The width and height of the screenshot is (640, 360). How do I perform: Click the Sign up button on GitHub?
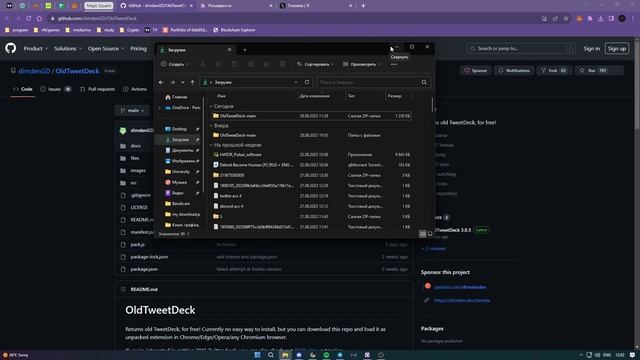pyautogui.click(x=617, y=49)
